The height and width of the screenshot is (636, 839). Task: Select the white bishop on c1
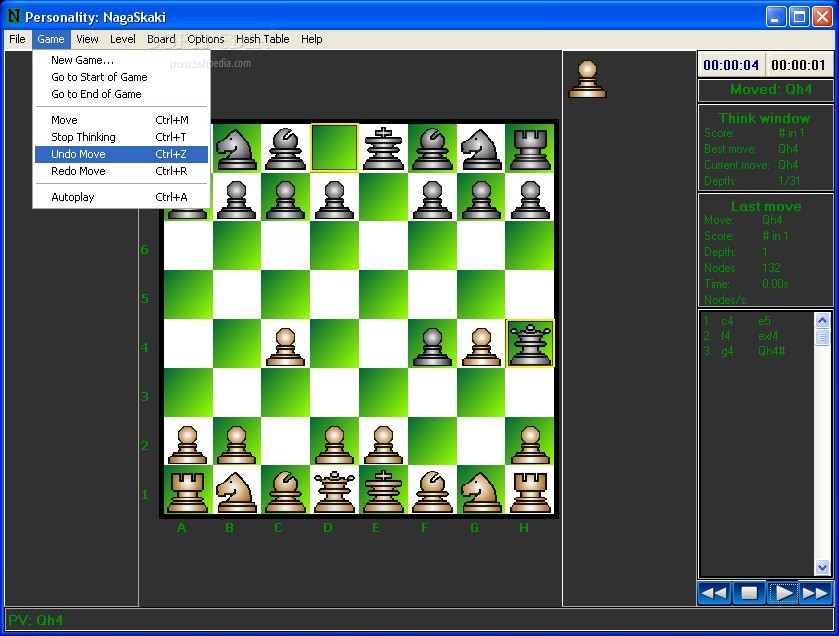285,491
